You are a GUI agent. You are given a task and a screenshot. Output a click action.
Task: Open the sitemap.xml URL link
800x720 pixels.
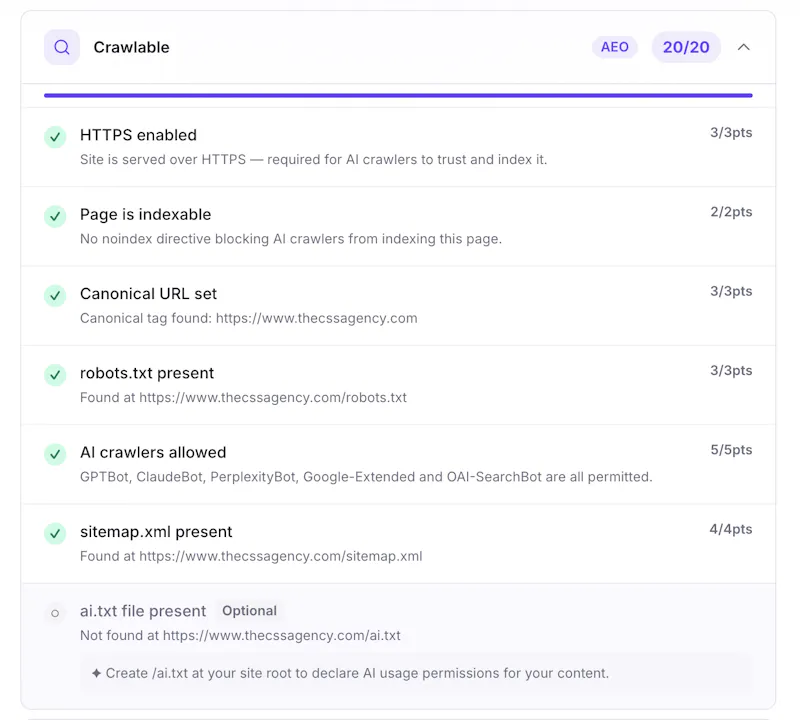tap(281, 556)
